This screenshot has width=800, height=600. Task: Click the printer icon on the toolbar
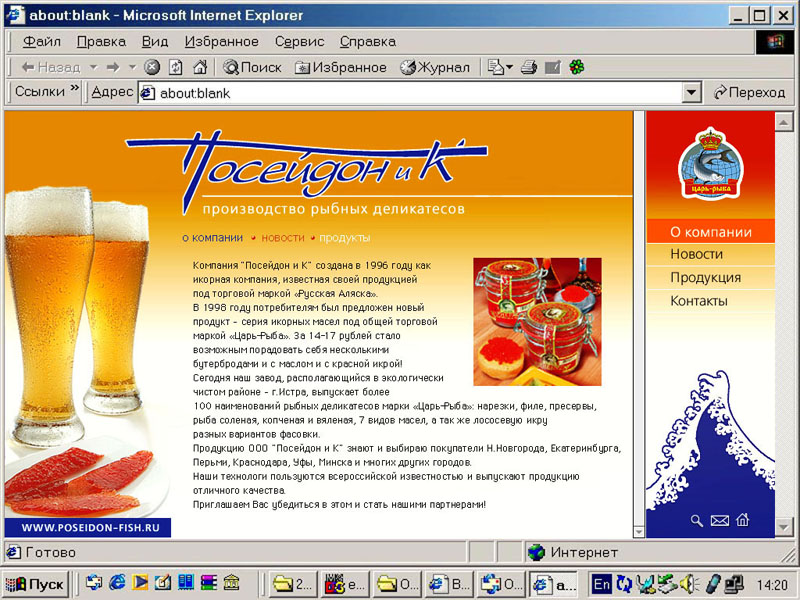[527, 67]
